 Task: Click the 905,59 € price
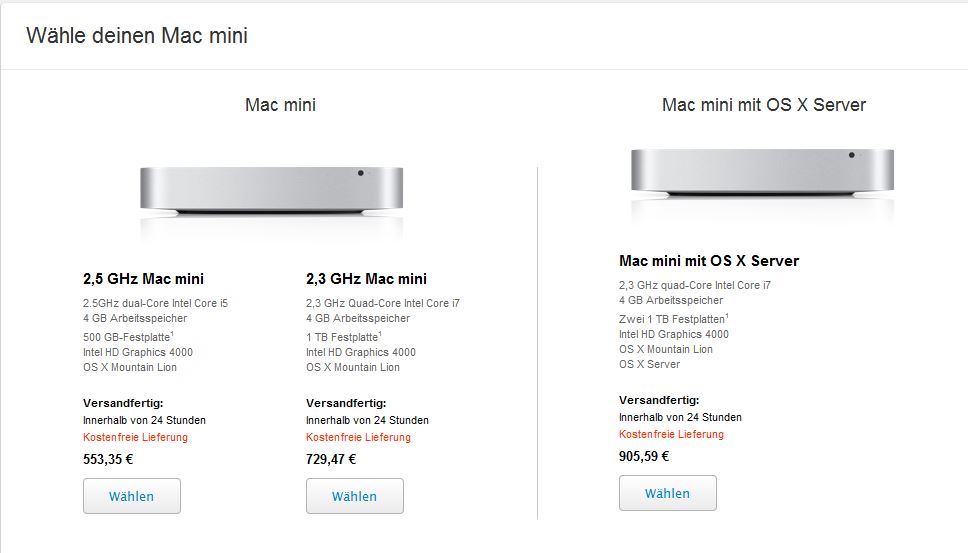pos(644,457)
